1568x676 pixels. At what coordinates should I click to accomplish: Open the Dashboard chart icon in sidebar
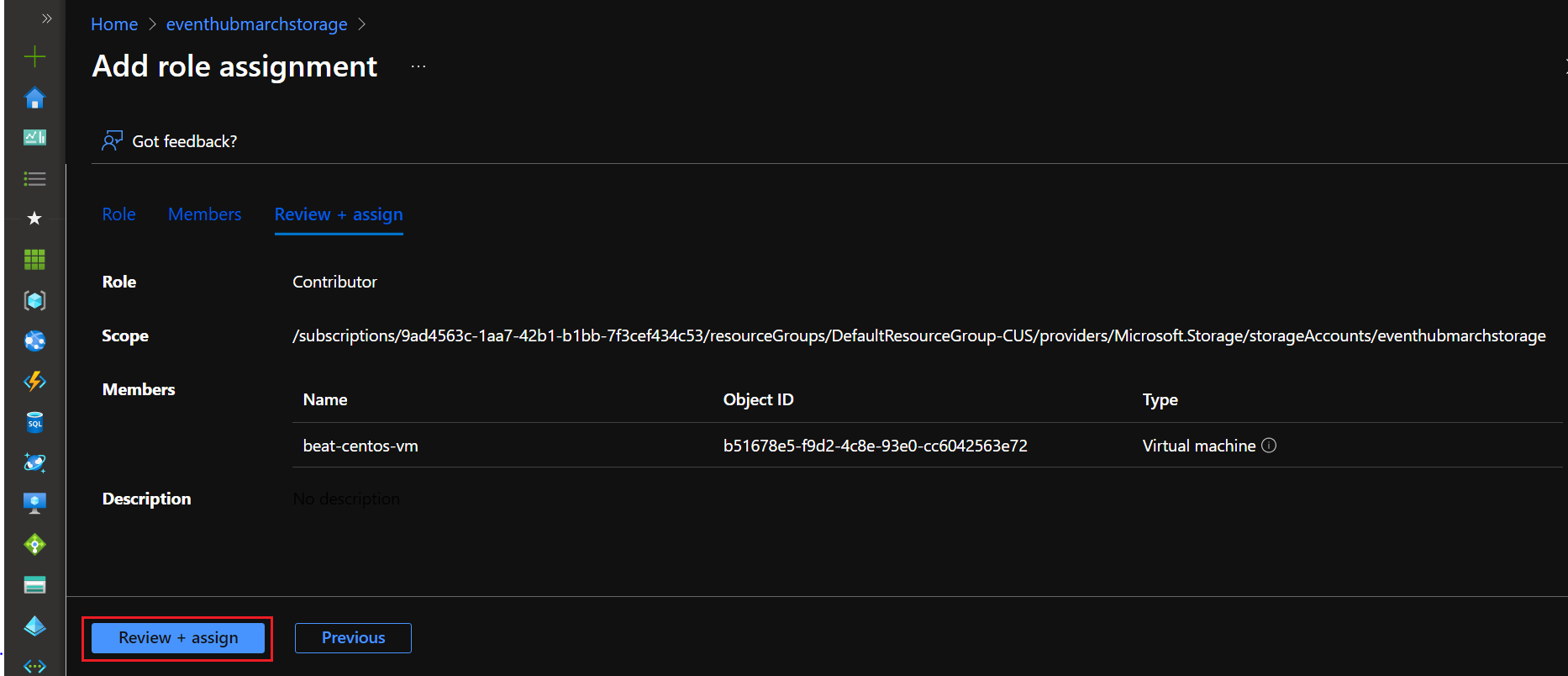[x=34, y=137]
